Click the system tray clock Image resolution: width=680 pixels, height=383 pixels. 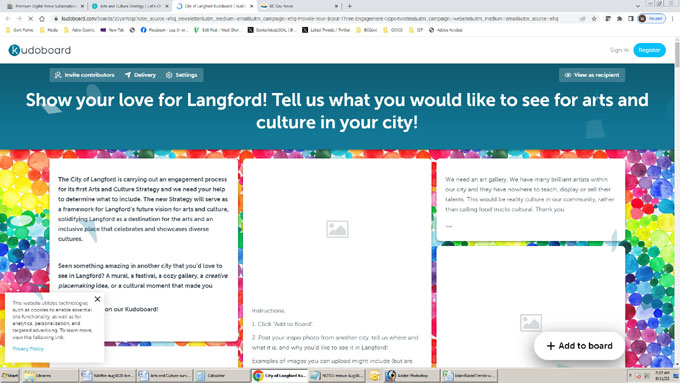pos(662,376)
